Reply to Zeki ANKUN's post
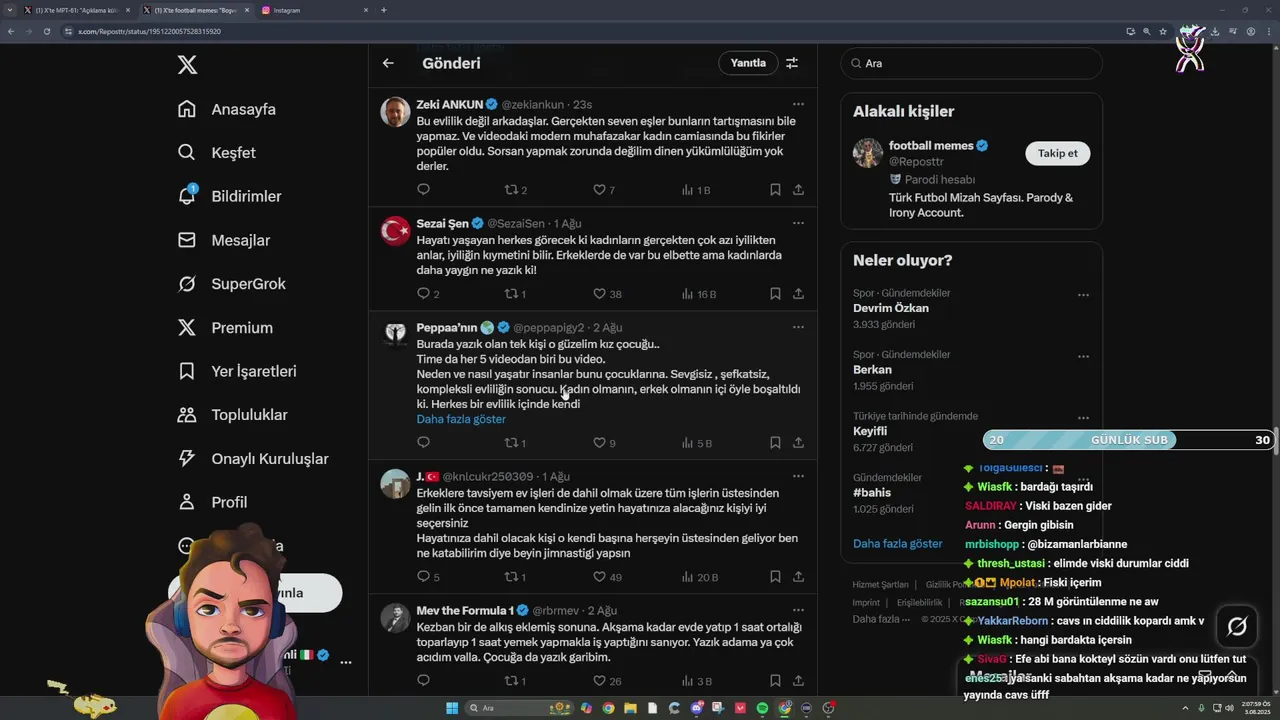 pyautogui.click(x=423, y=189)
